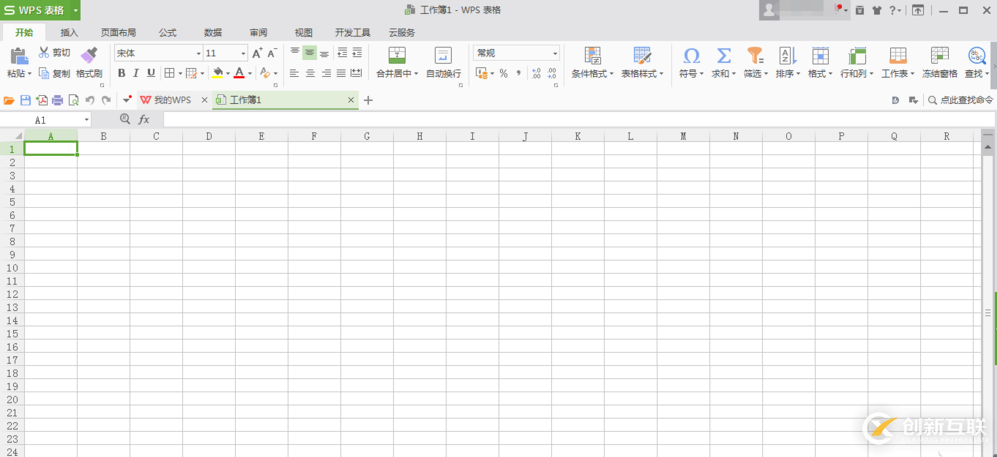Open the 页面布局 (Page Layout) ribbon tab
The height and width of the screenshot is (457, 997).
[x=118, y=33]
